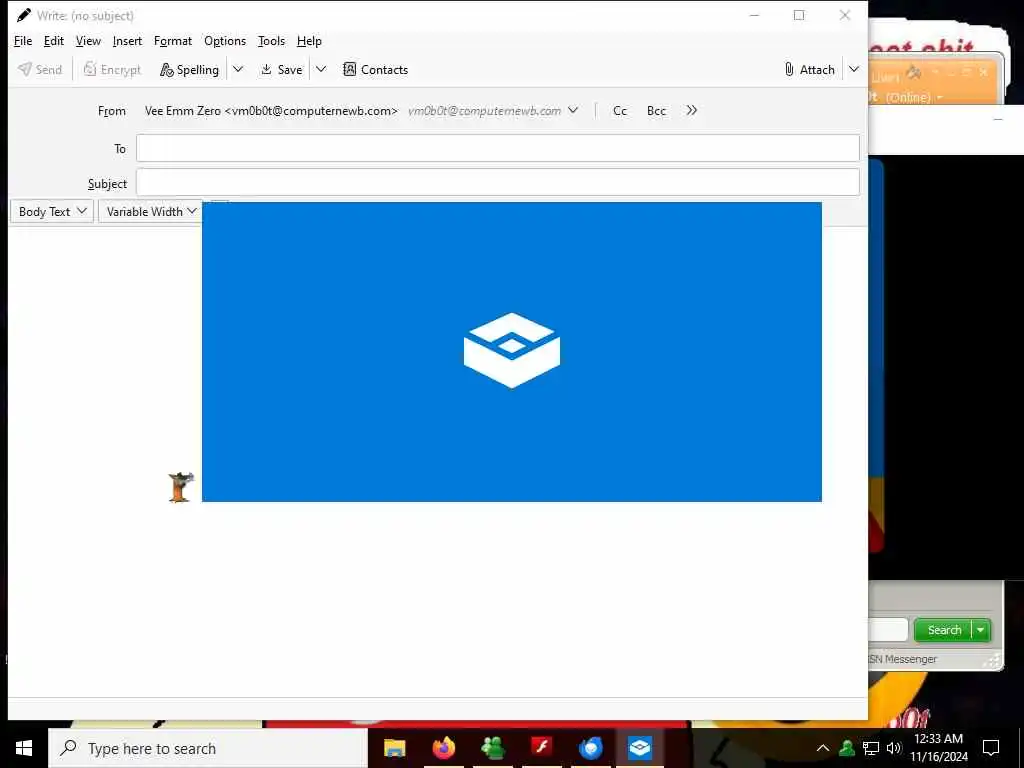This screenshot has width=1024, height=768.
Task: Click the network tray icon
Action: tap(871, 748)
